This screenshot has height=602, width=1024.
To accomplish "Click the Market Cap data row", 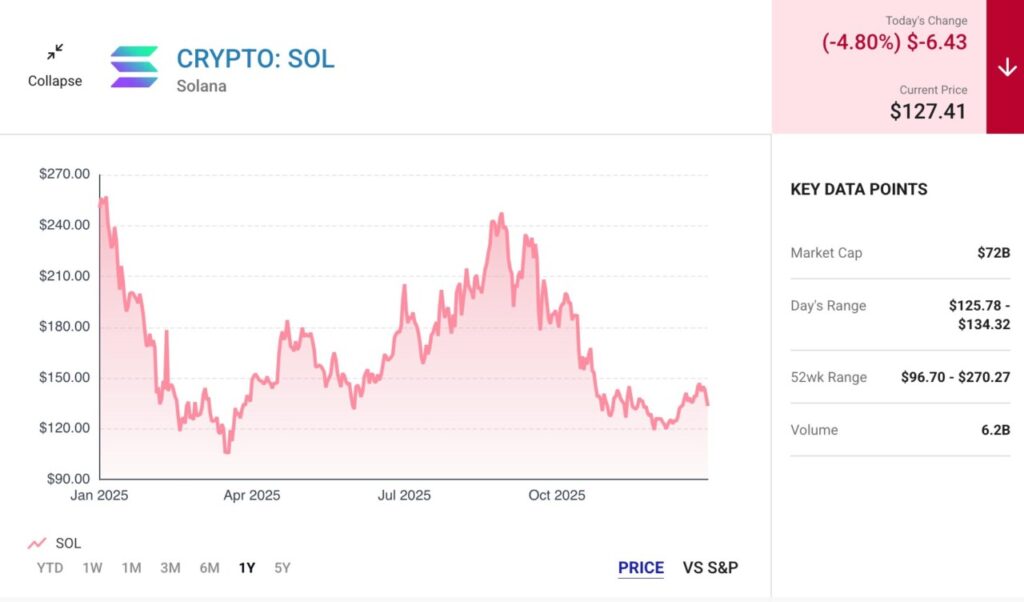I will 900,253.
